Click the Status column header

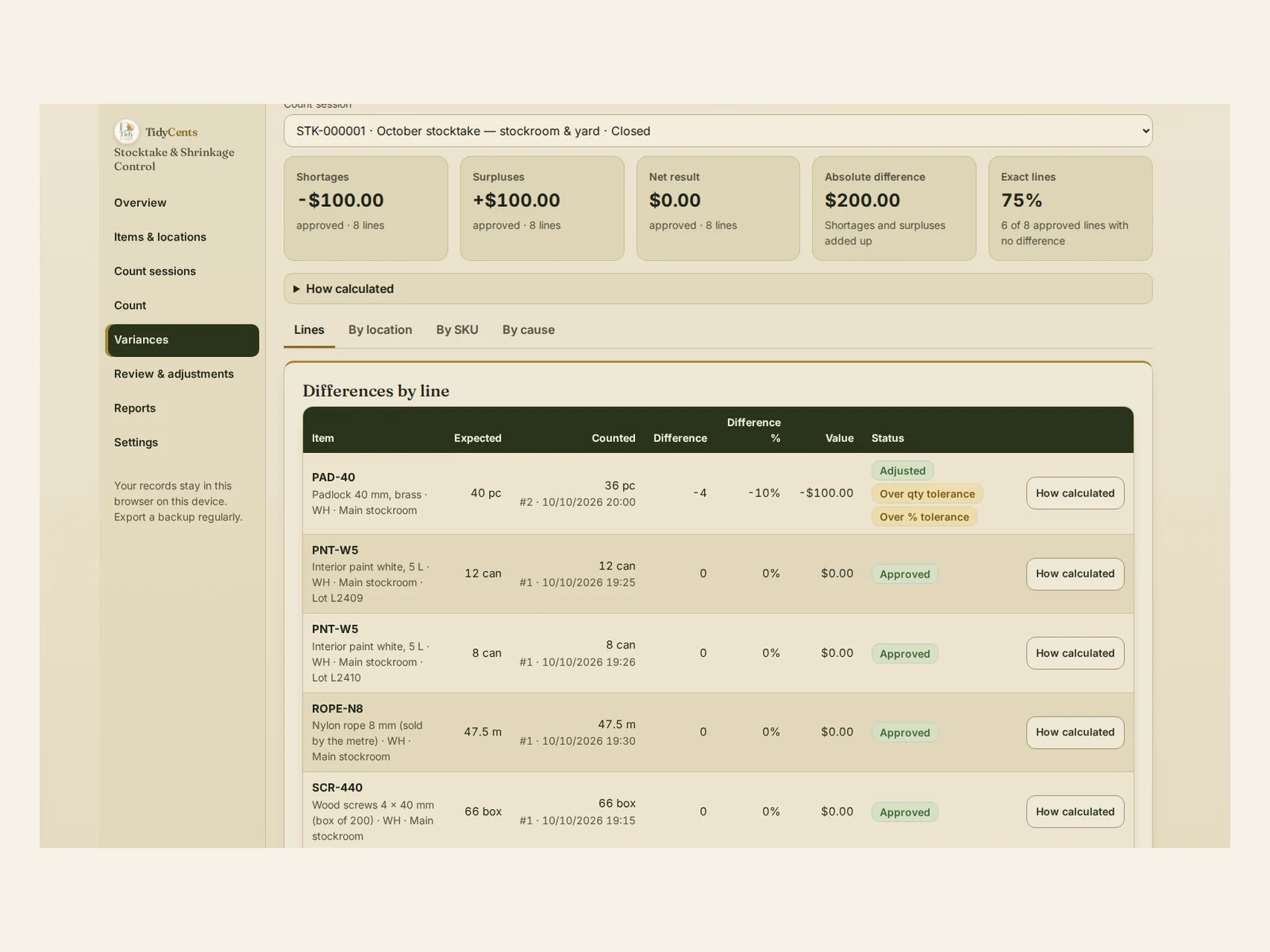coord(887,438)
